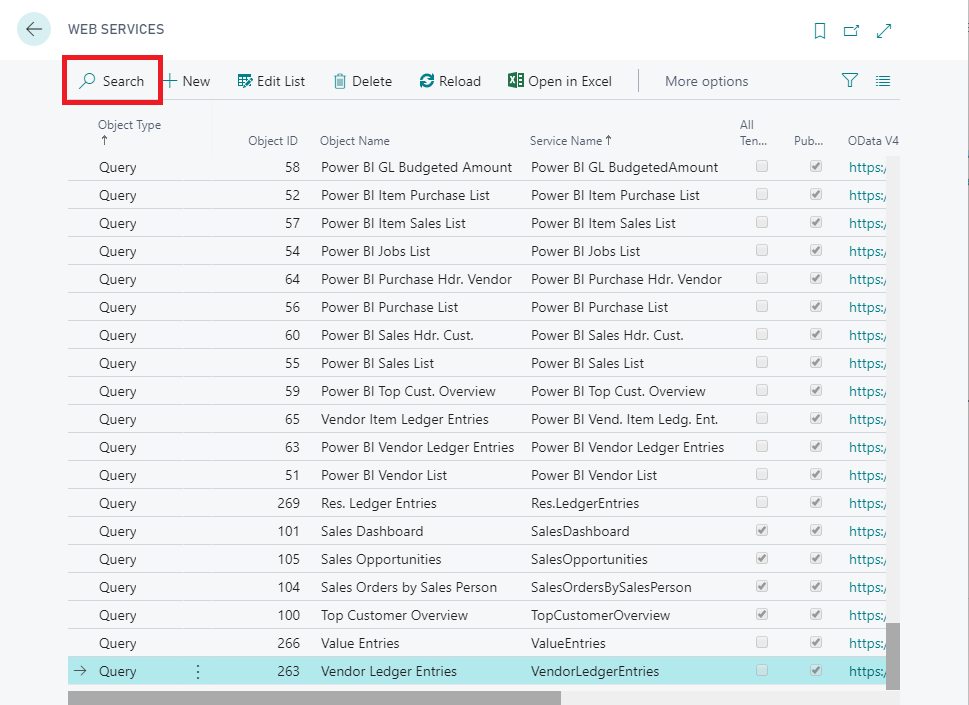Reload the web services list

tap(450, 81)
